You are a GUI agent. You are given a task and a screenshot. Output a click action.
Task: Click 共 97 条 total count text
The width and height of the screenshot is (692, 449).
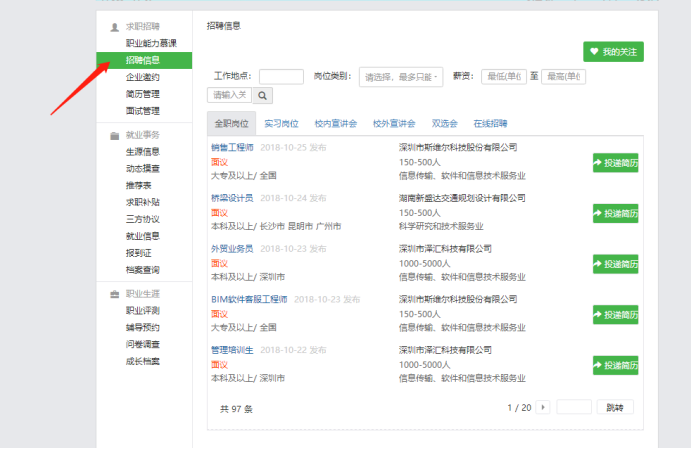(236, 409)
